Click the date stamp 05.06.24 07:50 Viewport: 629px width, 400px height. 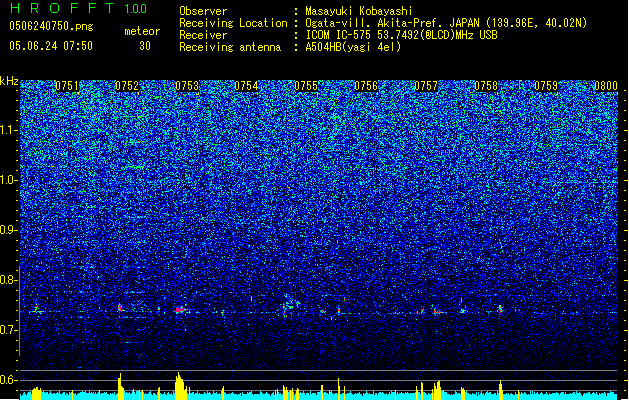(x=51, y=46)
